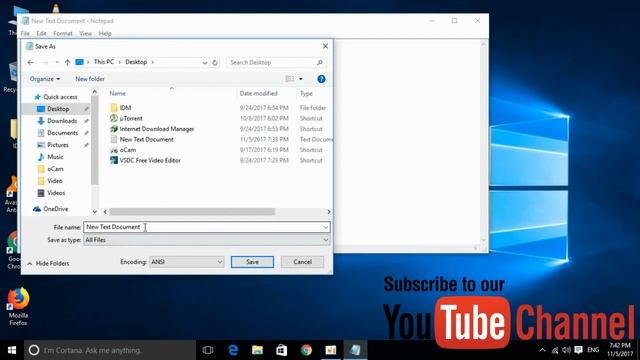The image size is (640, 360).
Task: Go up one folder level arrow
Action: point(67,62)
